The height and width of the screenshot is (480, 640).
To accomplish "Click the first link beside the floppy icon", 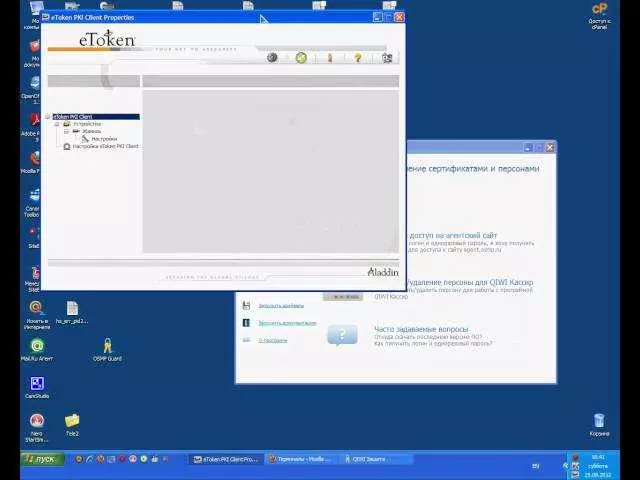I will pos(281,305).
